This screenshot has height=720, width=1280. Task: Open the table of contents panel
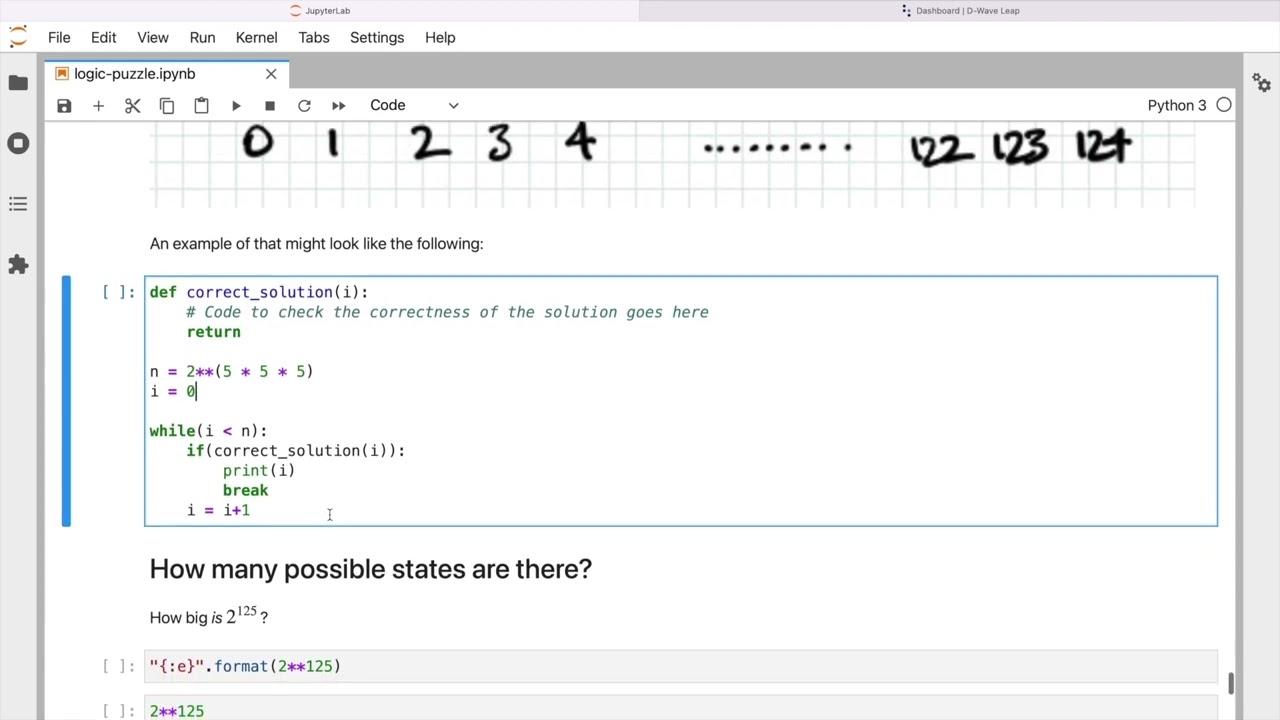(18, 204)
